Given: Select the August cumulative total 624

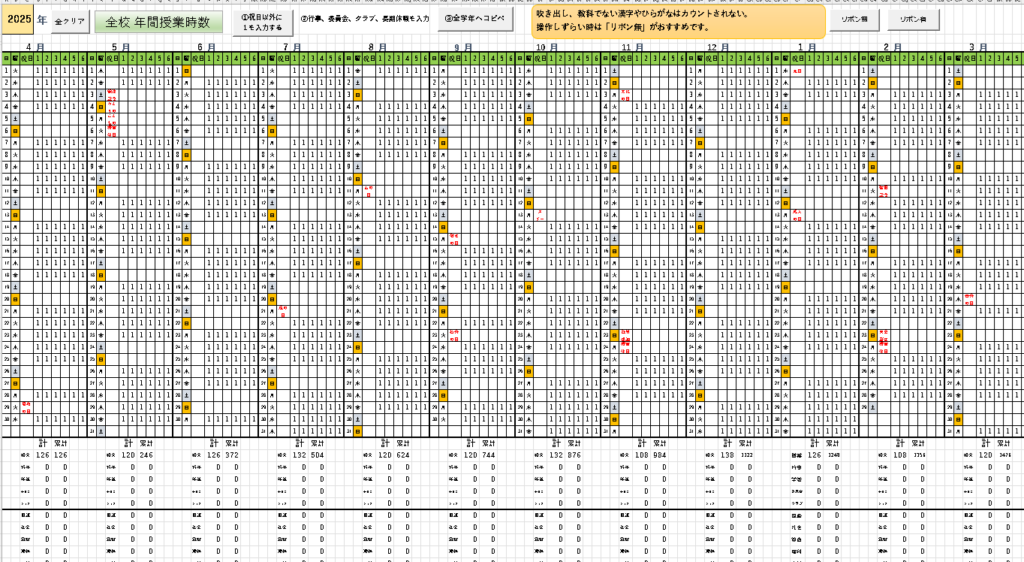Looking at the screenshot, I should [x=403, y=455].
